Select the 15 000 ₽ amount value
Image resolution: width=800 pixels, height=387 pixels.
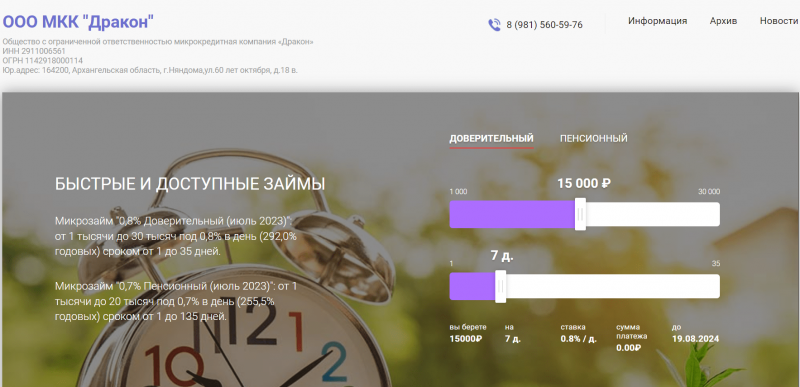point(584,183)
